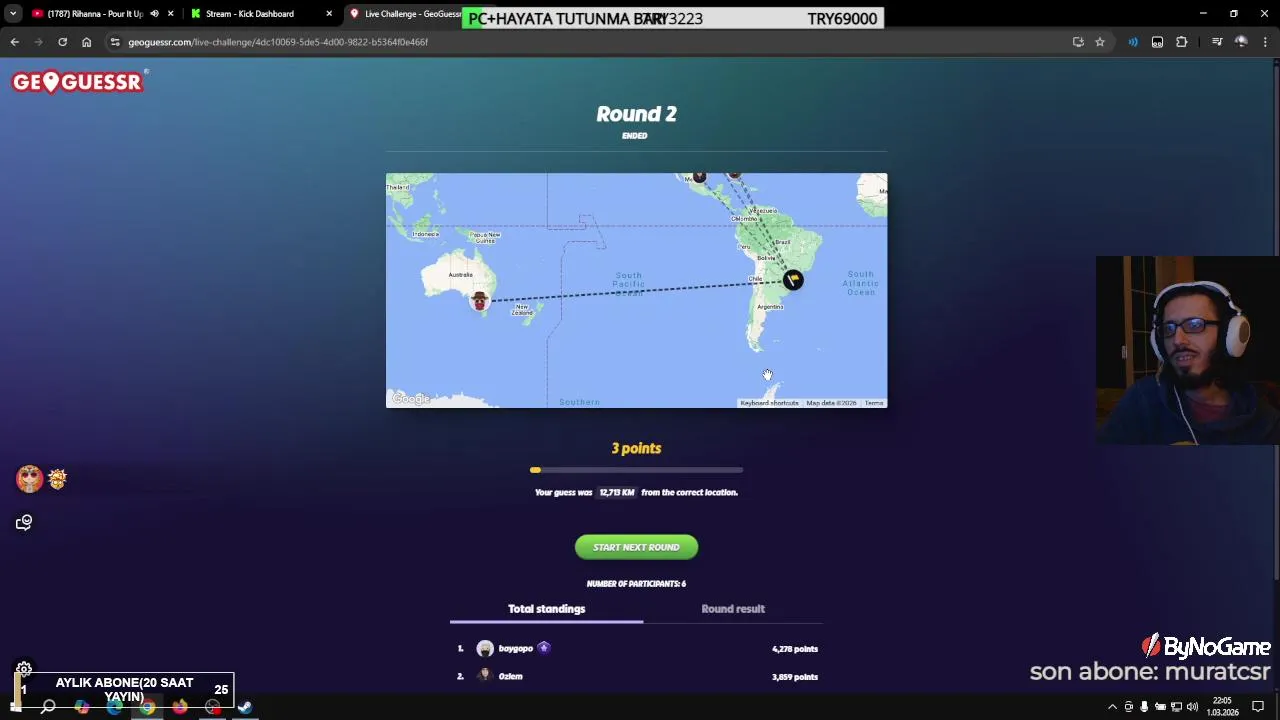Click 3,859 points score
This screenshot has height=720, width=1280.
[x=795, y=677]
